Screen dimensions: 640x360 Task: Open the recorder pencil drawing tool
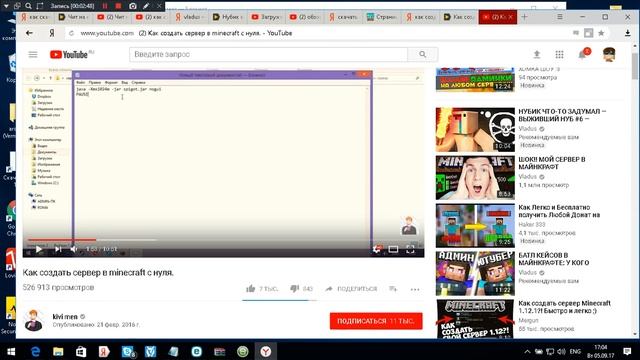146,6
